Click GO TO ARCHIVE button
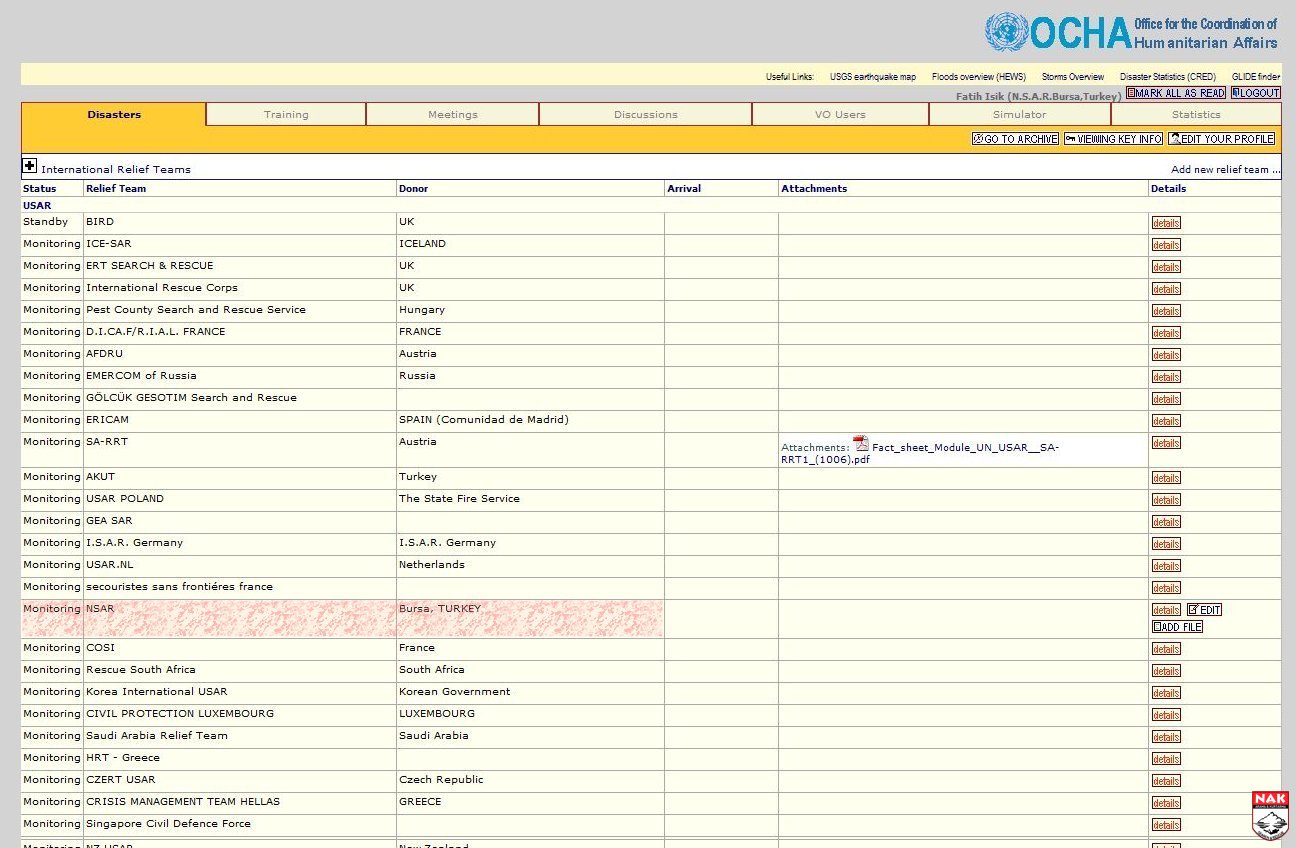The height and width of the screenshot is (848, 1296). pyautogui.click(x=1015, y=139)
